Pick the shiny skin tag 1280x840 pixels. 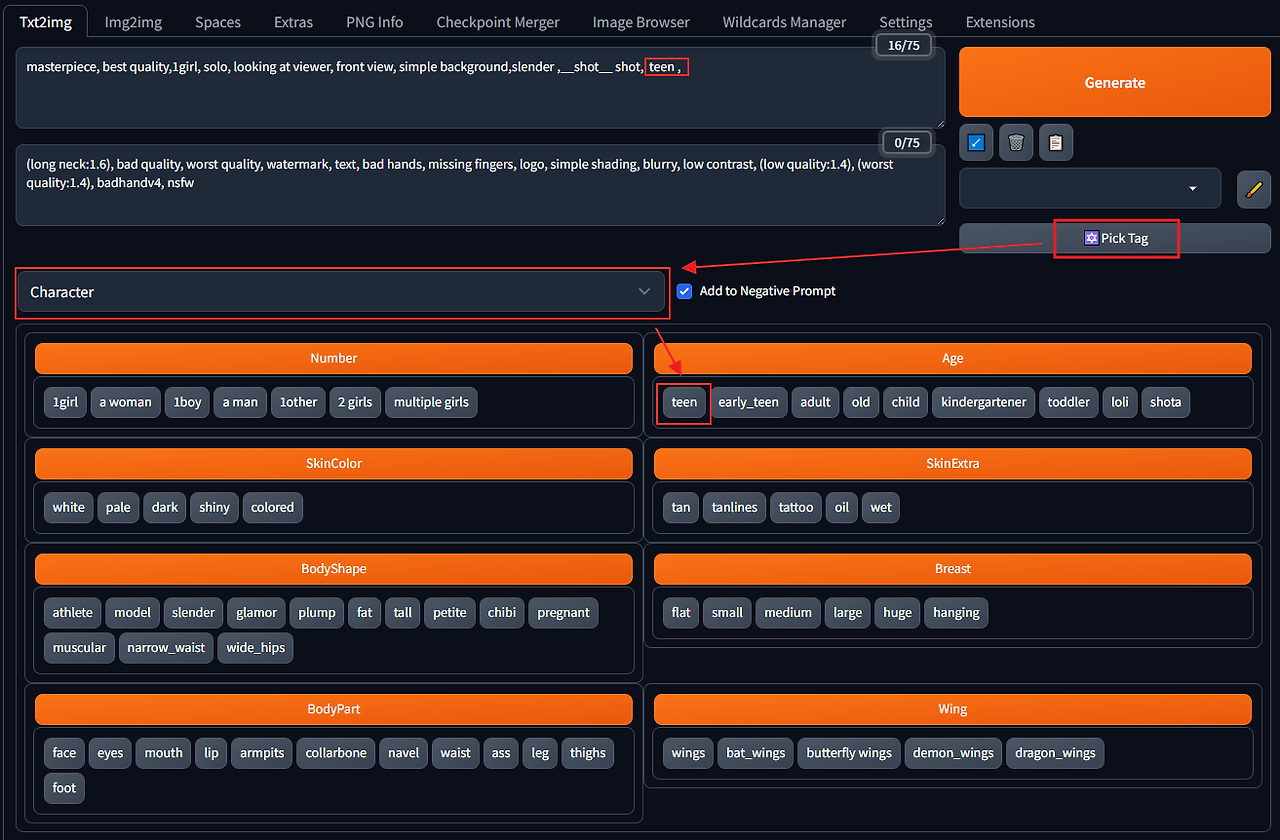(214, 507)
